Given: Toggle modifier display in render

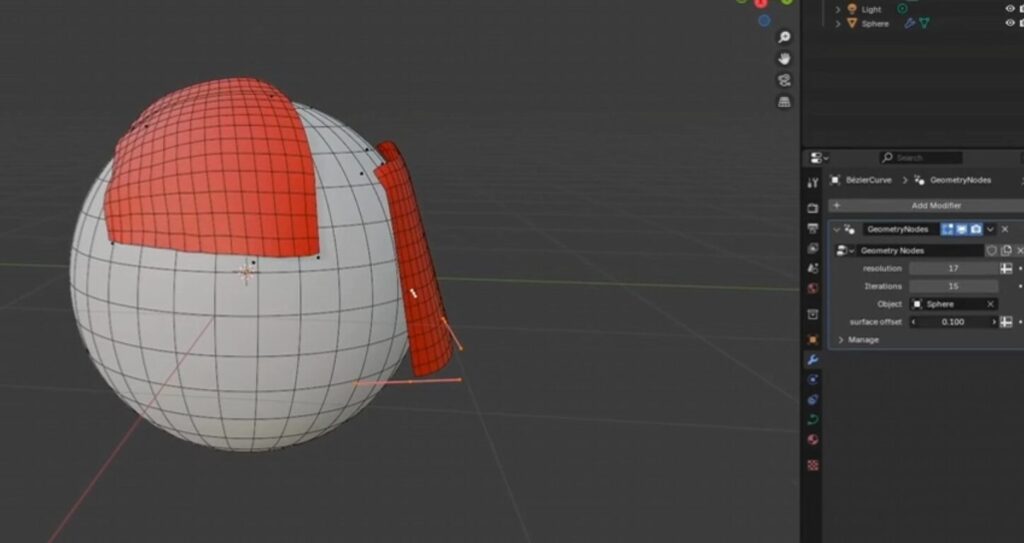Looking at the screenshot, I should [976, 229].
